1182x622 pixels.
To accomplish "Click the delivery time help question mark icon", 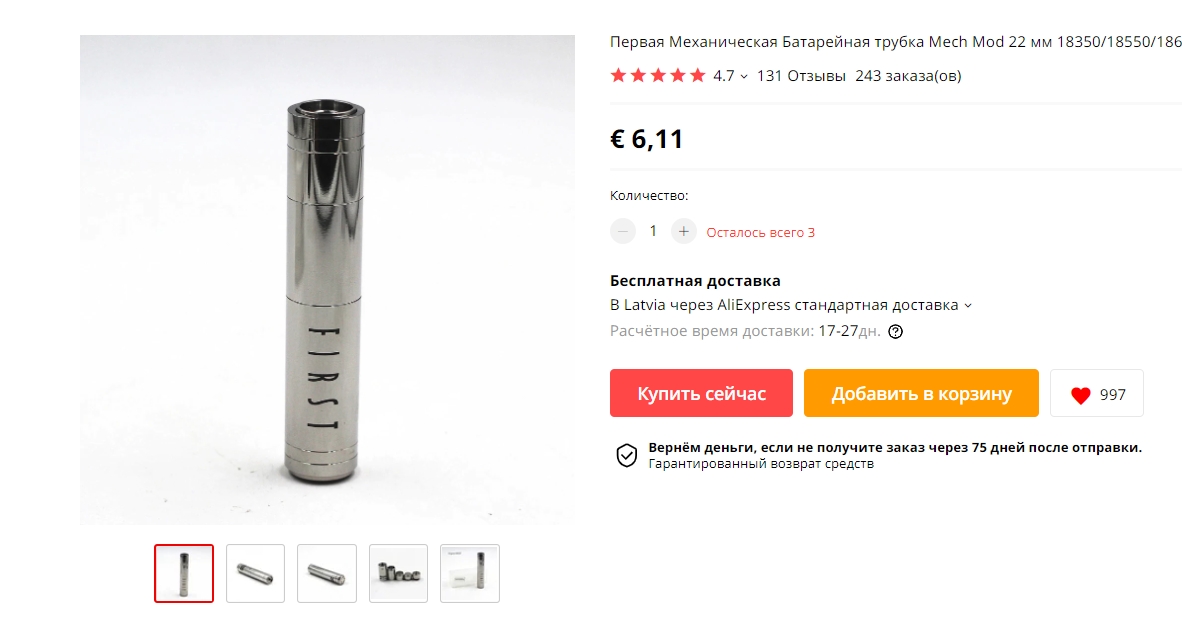I will 895,332.
